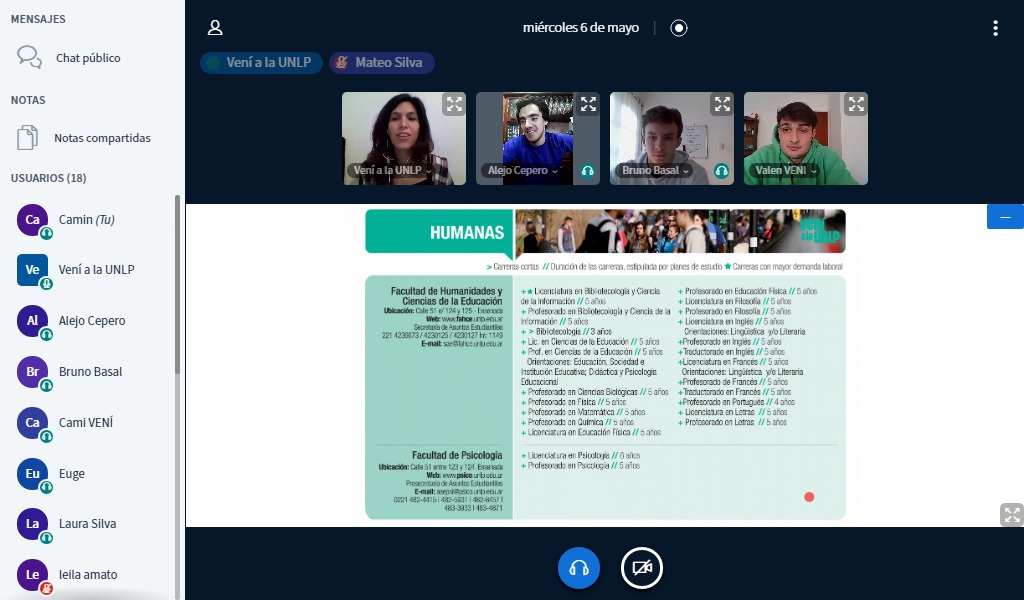Toggle the user list panel icon
The image size is (1024, 600).
click(215, 28)
